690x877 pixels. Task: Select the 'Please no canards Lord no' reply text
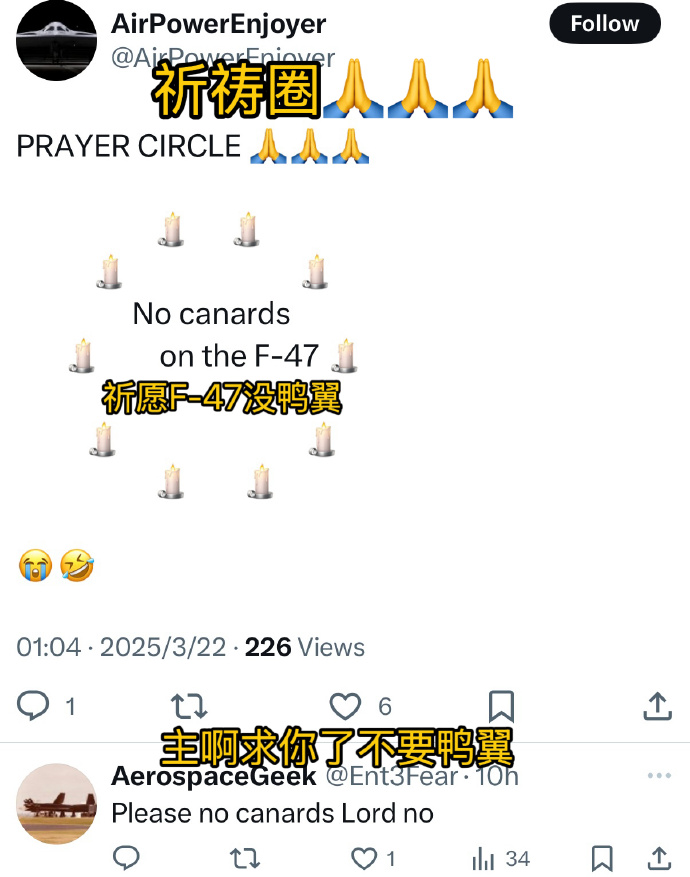tap(273, 813)
